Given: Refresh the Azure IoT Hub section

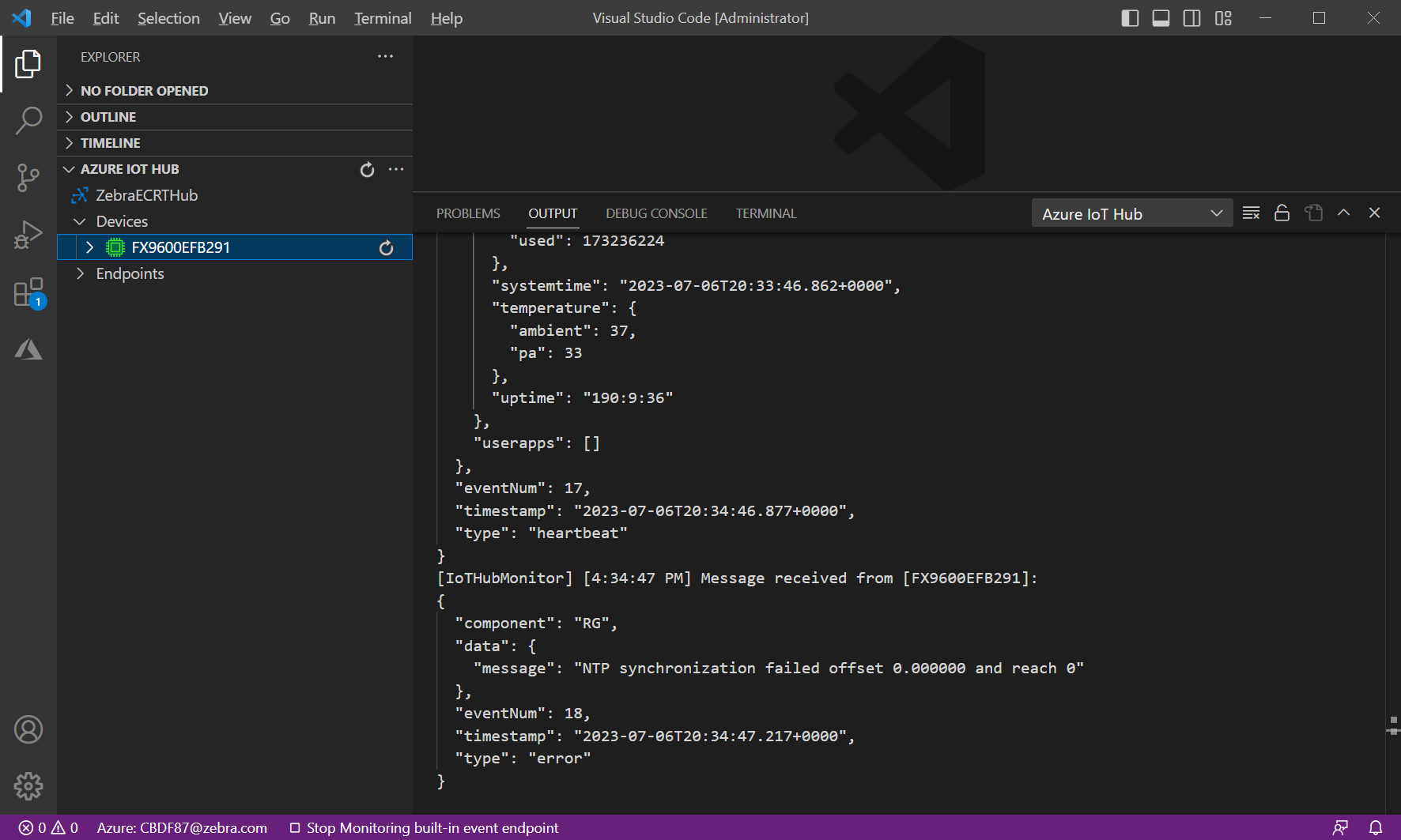Looking at the screenshot, I should coord(367,169).
